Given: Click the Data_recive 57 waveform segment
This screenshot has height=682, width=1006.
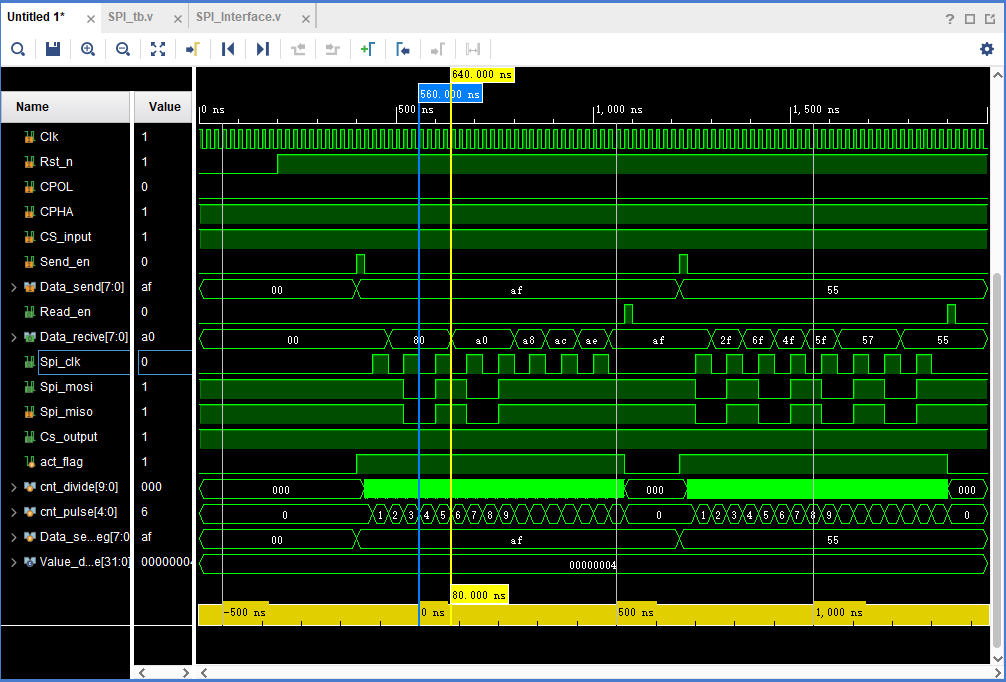Looking at the screenshot, I should [x=867, y=340].
